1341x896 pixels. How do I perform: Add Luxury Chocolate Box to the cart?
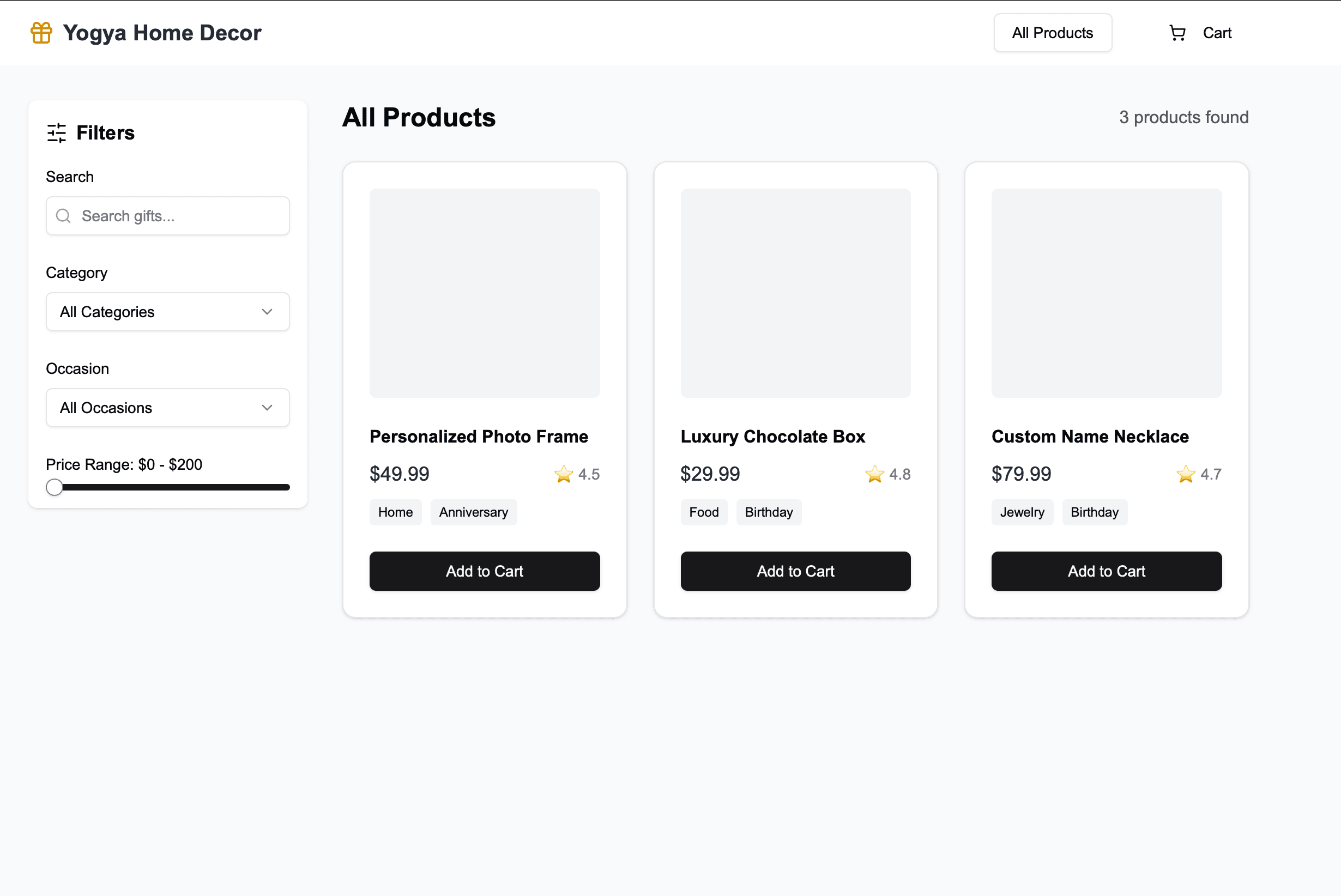coord(795,571)
